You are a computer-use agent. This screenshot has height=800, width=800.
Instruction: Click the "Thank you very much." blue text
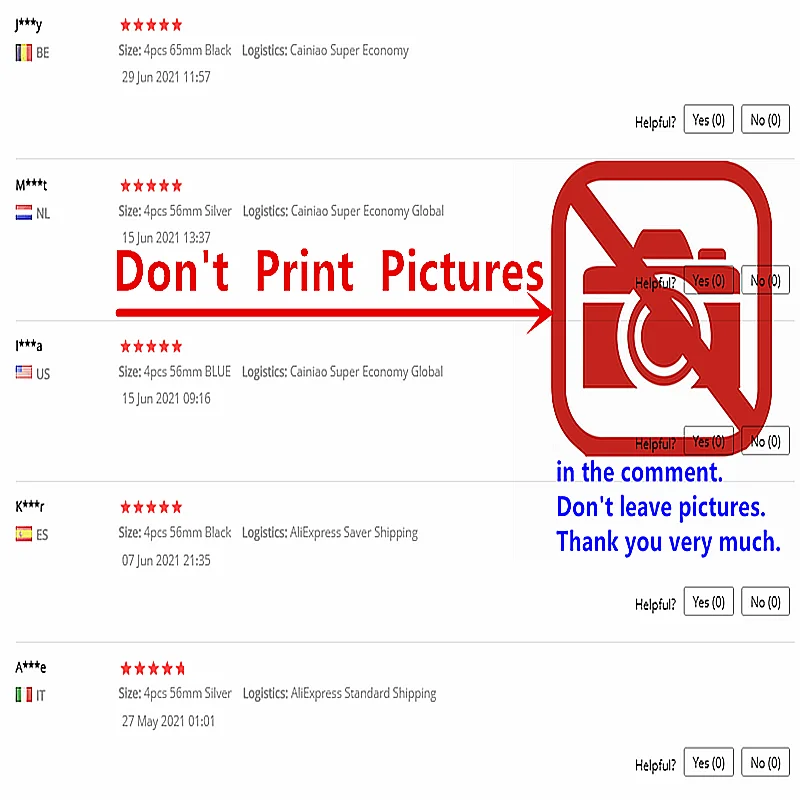click(x=668, y=542)
